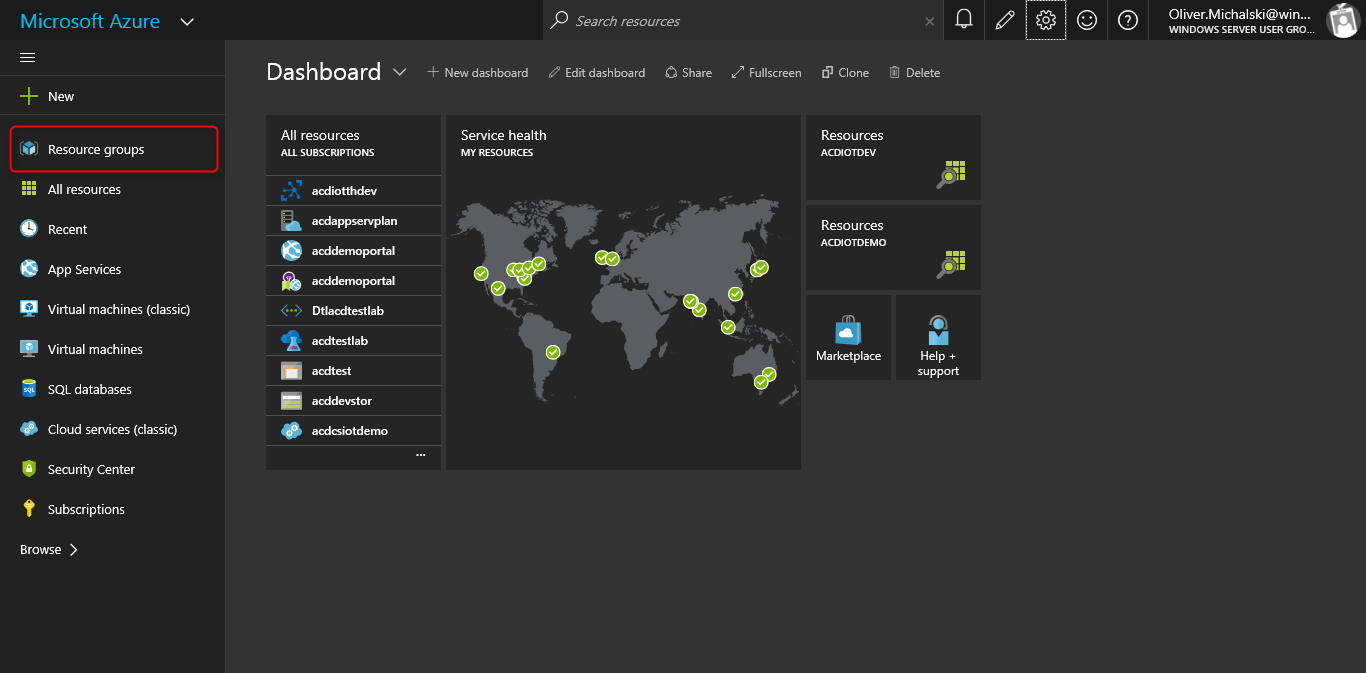The width and height of the screenshot is (1366, 673).
Task: Click the acdiotthdev resource icon
Action: (291, 191)
